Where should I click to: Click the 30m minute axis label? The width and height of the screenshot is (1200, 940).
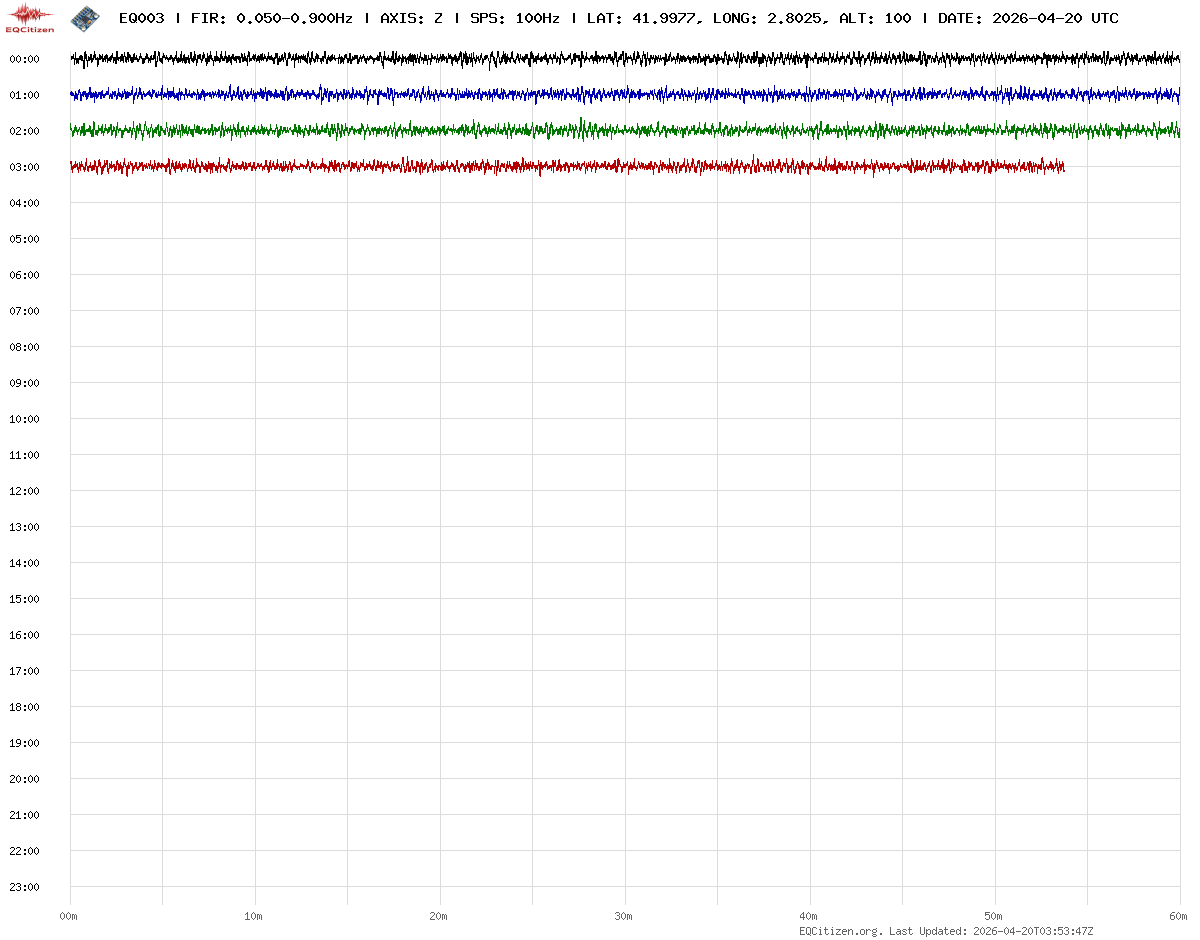pyautogui.click(x=624, y=916)
